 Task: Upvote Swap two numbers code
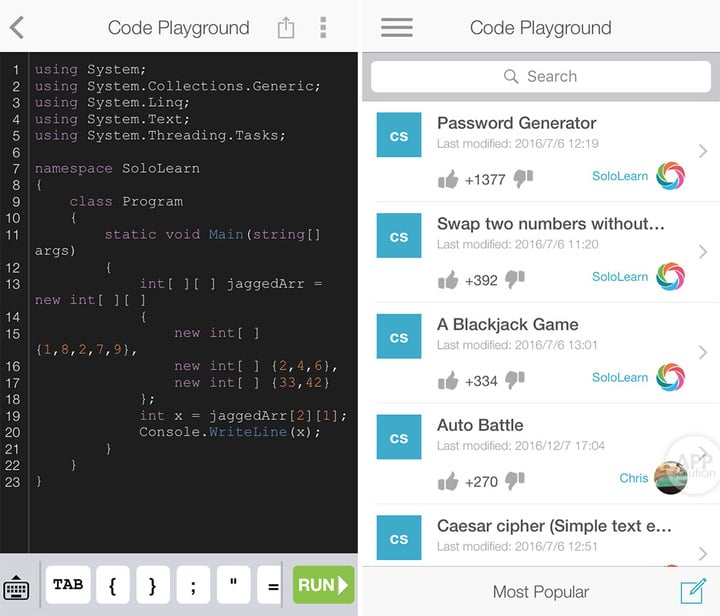pyautogui.click(x=448, y=280)
